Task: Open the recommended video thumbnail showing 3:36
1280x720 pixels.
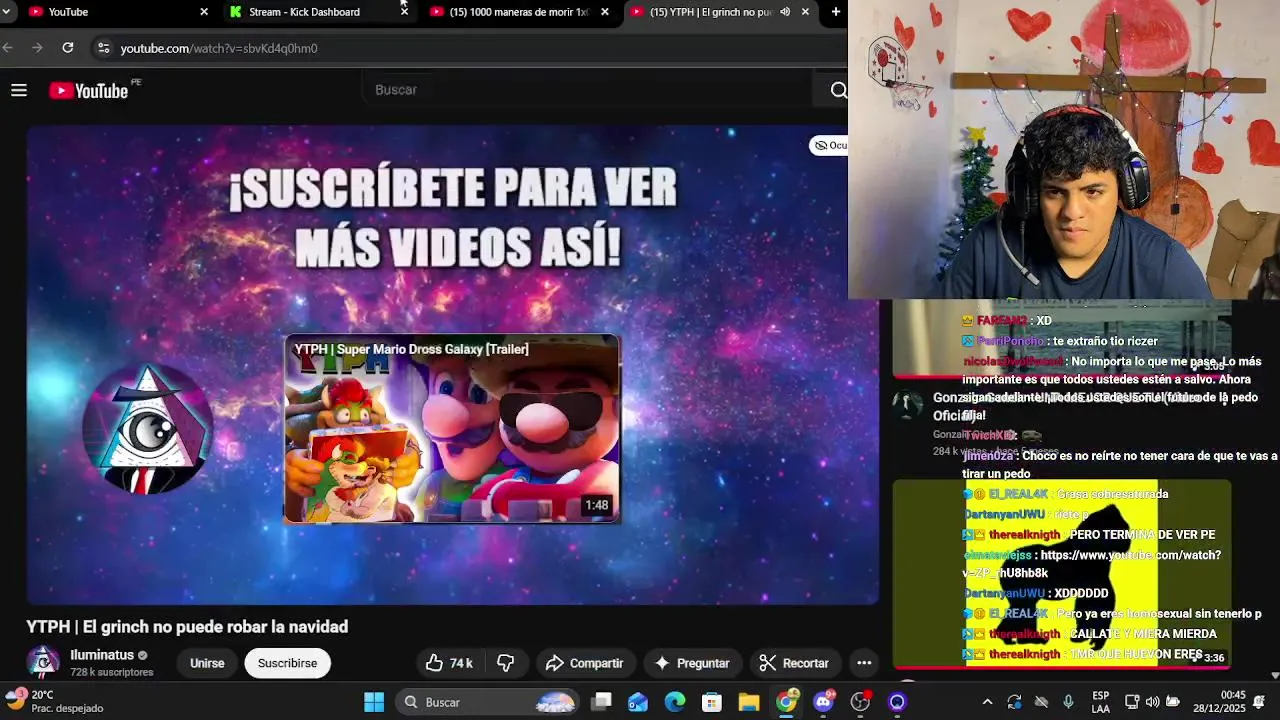Action: tap(1061, 573)
